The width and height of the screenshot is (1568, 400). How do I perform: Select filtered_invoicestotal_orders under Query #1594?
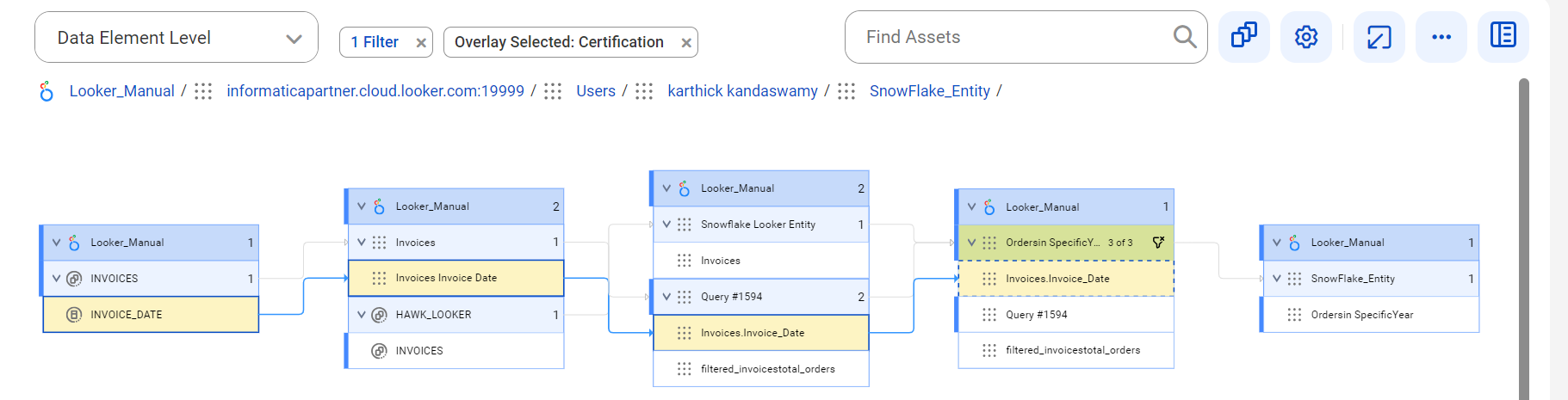pos(760,369)
